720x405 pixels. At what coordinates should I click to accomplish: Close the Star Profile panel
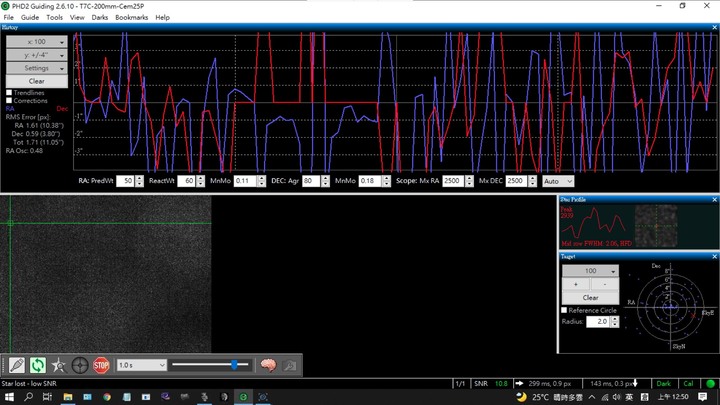coord(714,199)
